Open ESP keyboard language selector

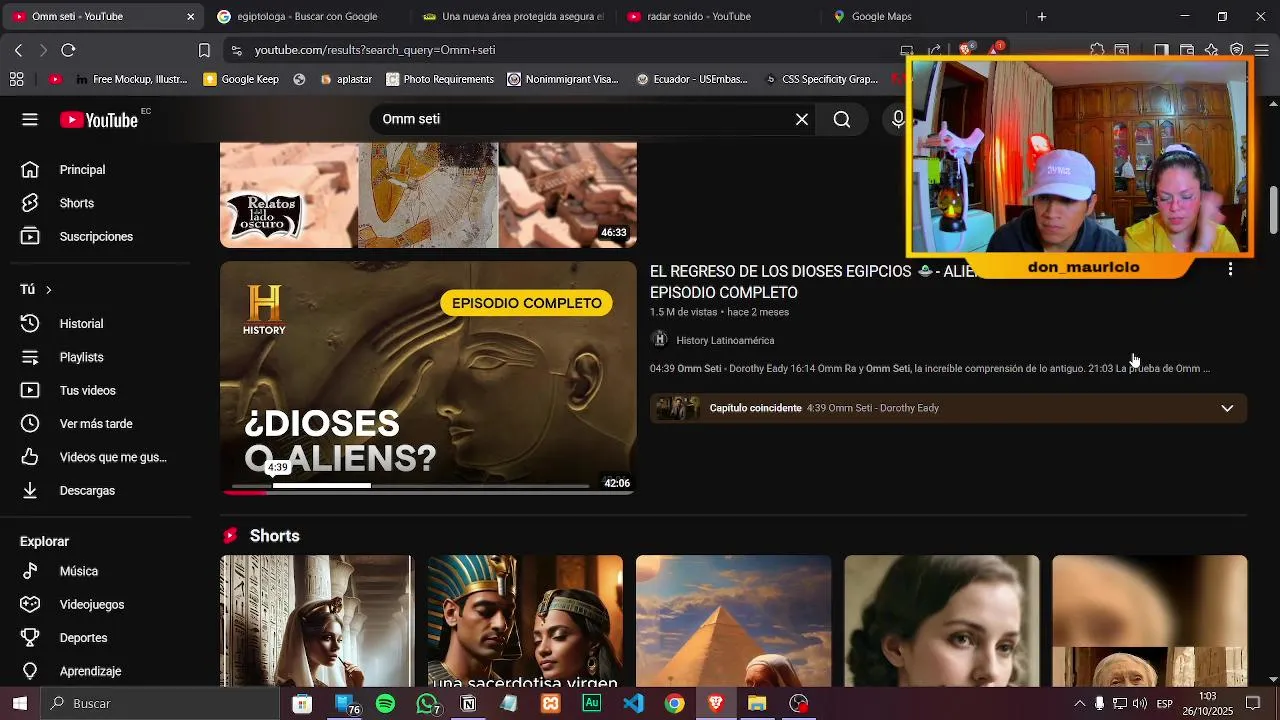[x=1164, y=704]
